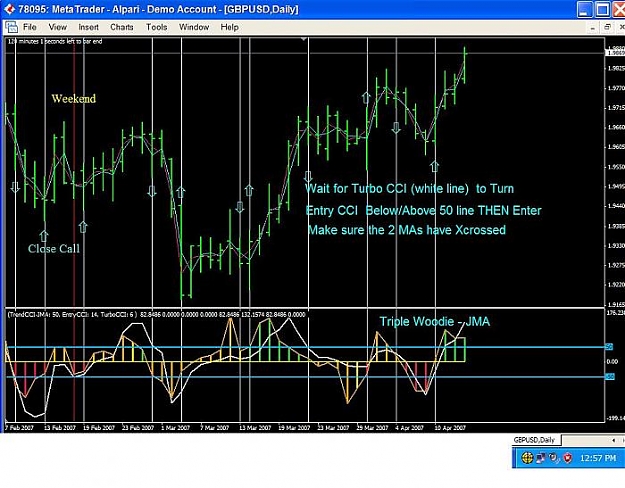Open the Window menu
The width and height of the screenshot is (625, 488).
pos(194,27)
